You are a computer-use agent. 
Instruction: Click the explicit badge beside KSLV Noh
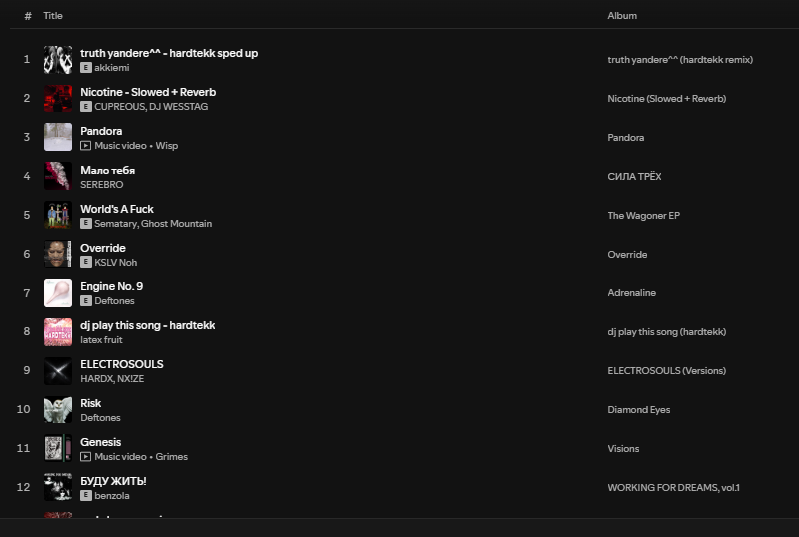coord(86,262)
